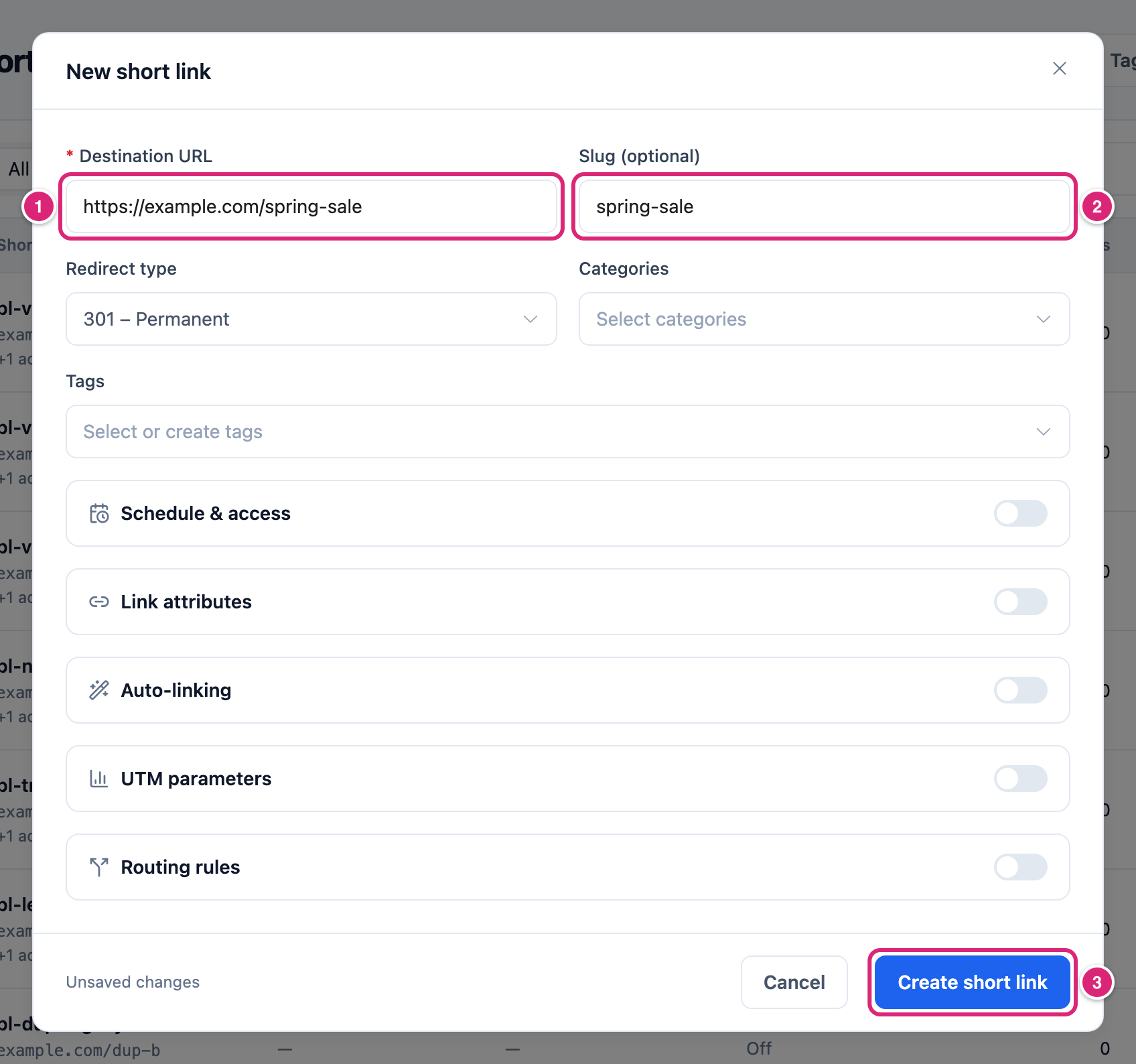Click the UTM parameters chart icon
The image size is (1136, 1064).
(99, 779)
